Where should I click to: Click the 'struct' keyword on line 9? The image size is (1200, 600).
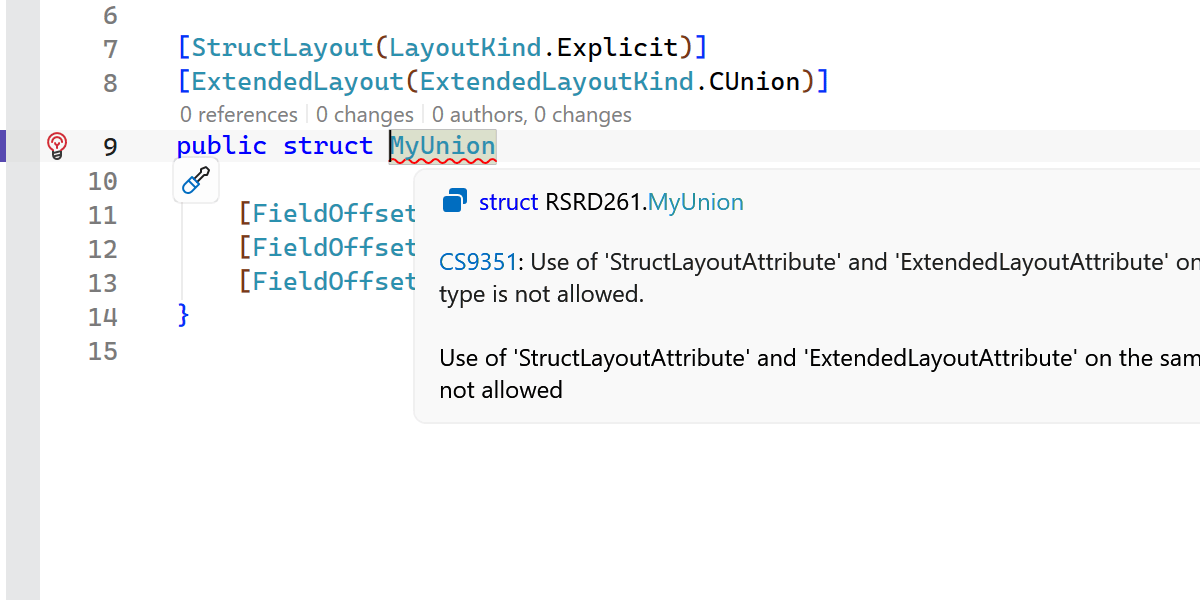(x=328, y=146)
